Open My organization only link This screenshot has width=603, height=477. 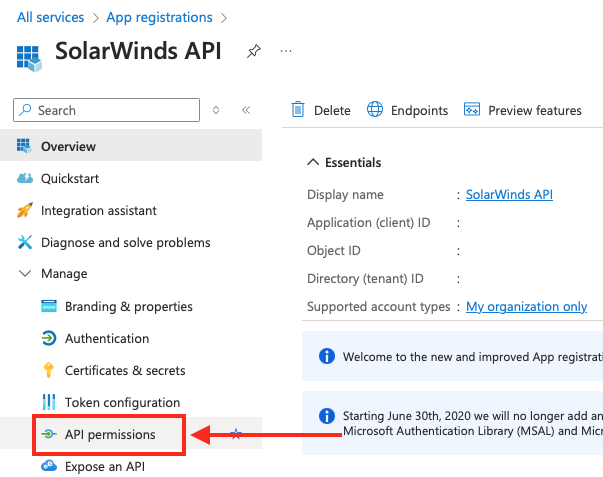coord(526,307)
